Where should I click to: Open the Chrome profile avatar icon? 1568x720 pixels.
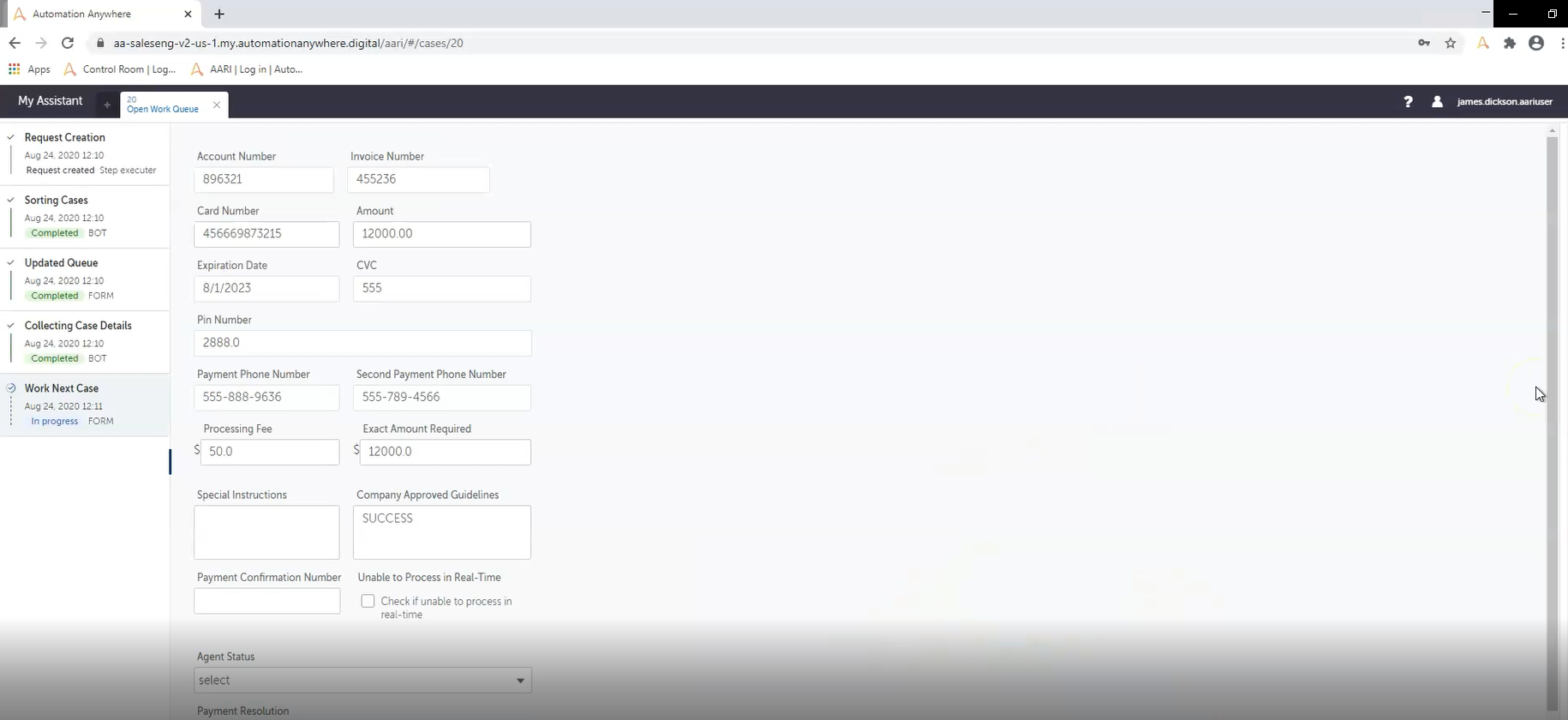pos(1536,43)
